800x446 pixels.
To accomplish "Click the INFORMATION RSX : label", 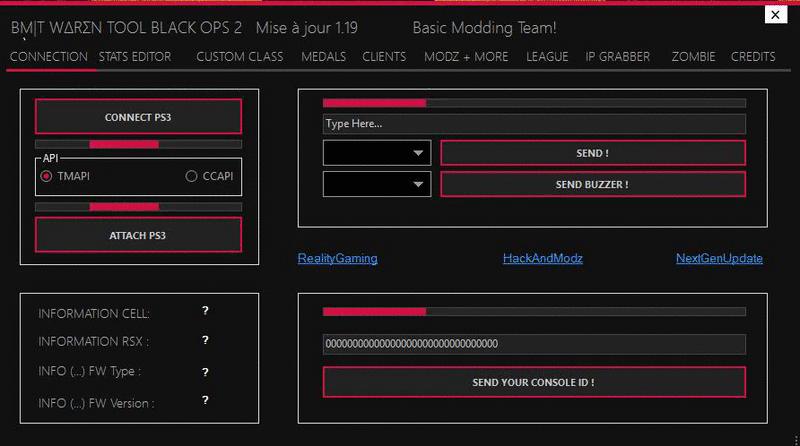I will 93,341.
